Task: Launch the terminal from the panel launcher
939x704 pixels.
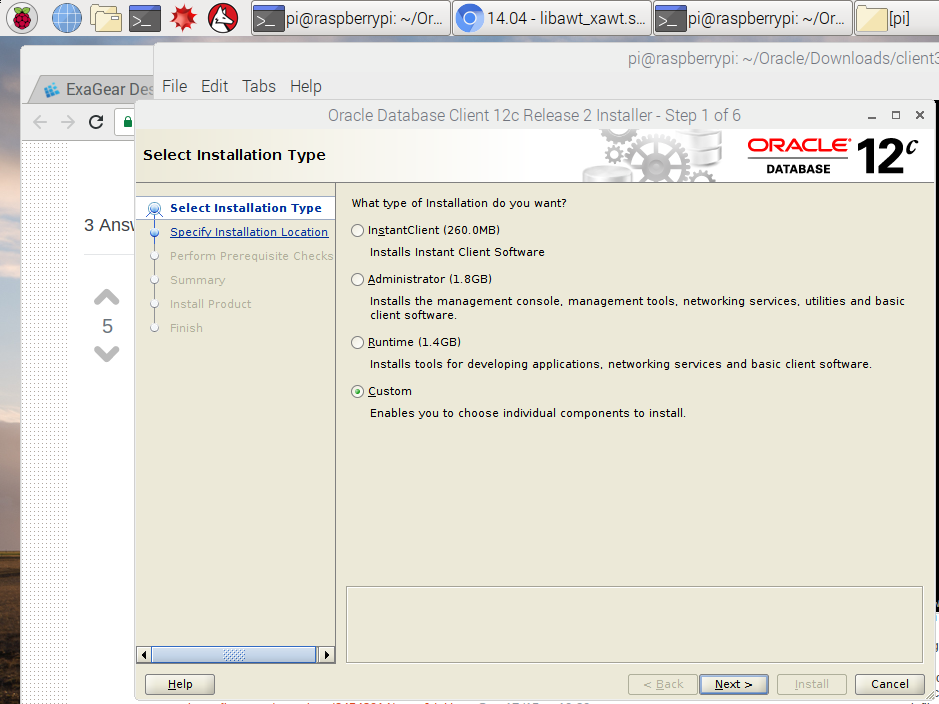Action: (146, 18)
